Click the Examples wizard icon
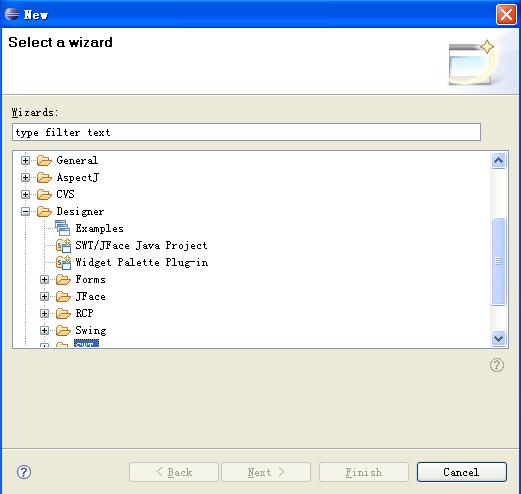 click(63, 228)
